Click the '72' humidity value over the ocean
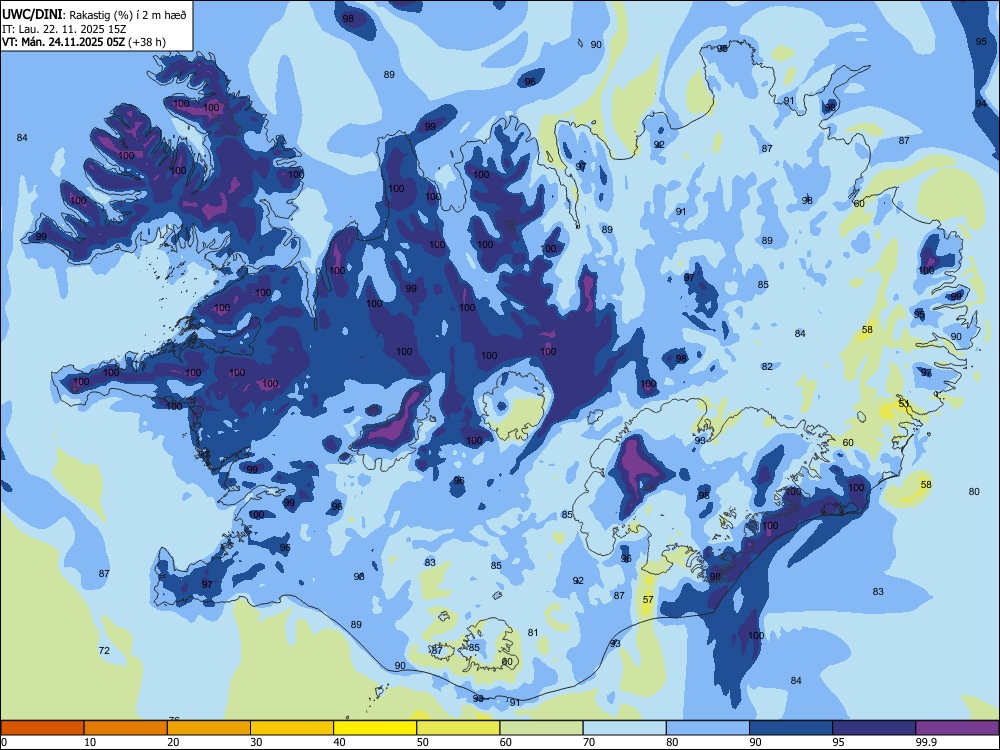1000x750 pixels. (104, 651)
